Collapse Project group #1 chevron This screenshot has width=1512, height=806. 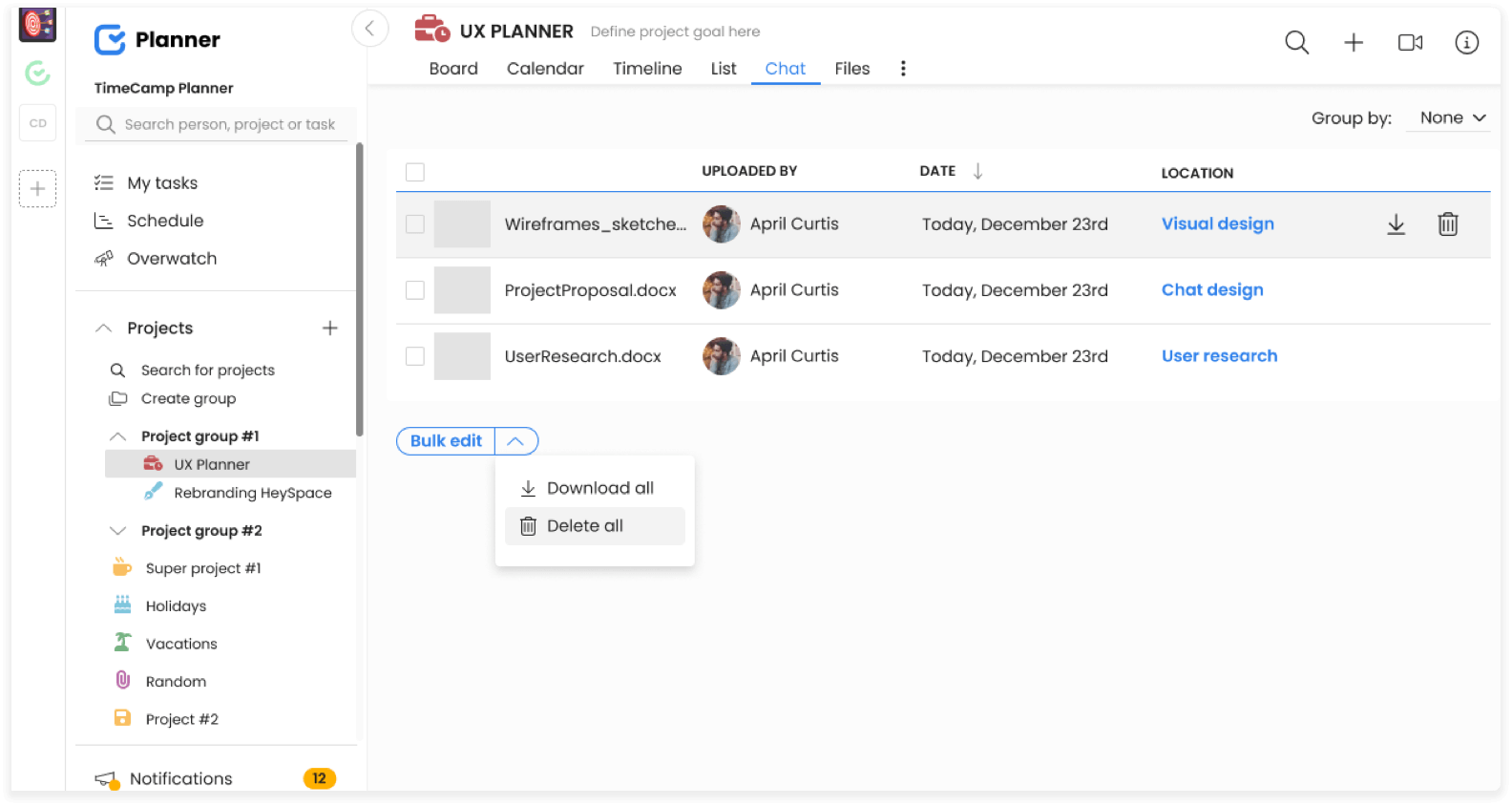[x=117, y=436]
